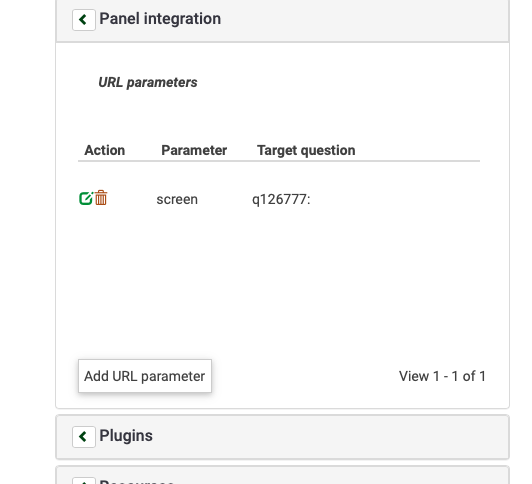Click the Panel integration title text
Viewport: 532px width, 484px height.
pos(160,19)
